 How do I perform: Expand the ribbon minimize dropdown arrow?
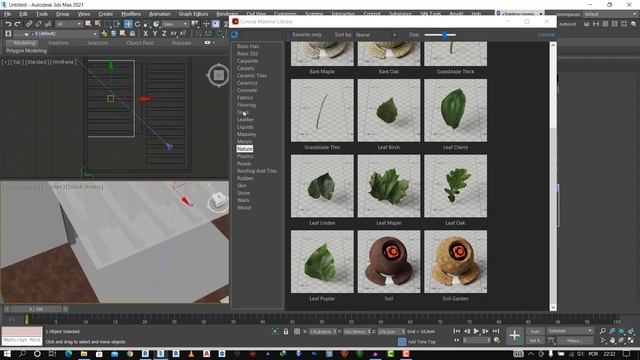213,42
